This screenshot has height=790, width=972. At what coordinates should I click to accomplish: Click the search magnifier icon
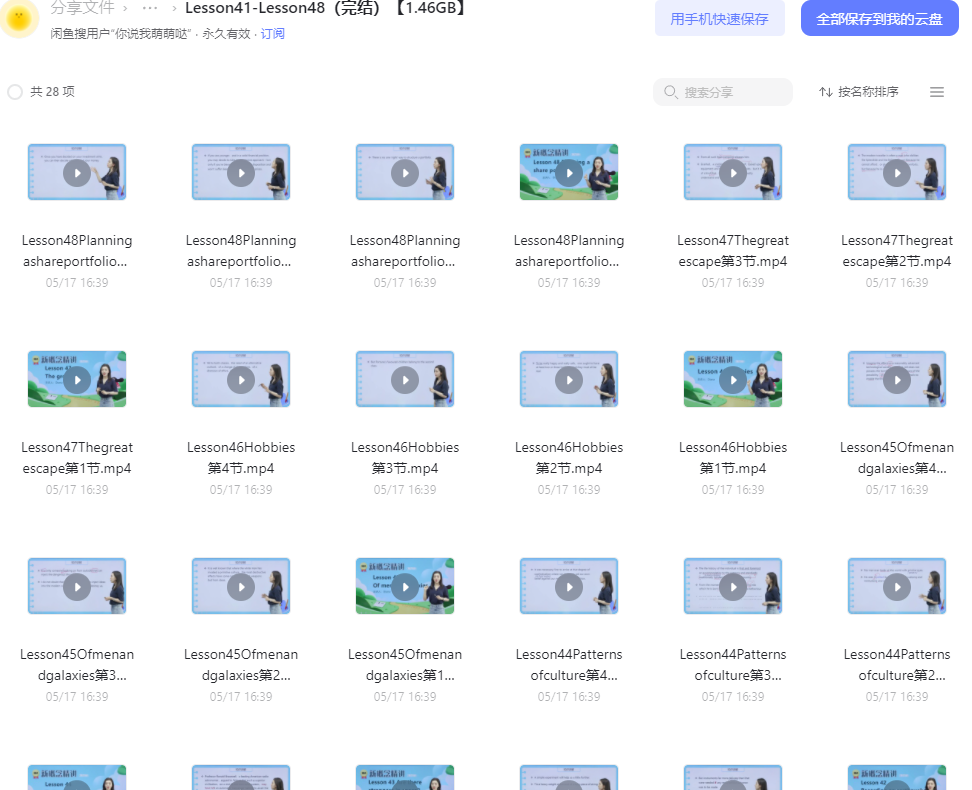pyautogui.click(x=670, y=92)
